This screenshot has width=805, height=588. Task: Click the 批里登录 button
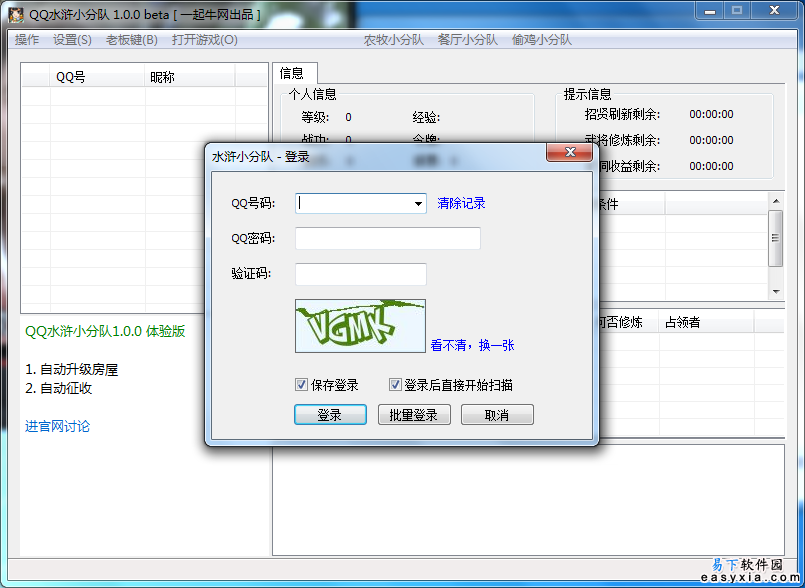pyautogui.click(x=414, y=415)
